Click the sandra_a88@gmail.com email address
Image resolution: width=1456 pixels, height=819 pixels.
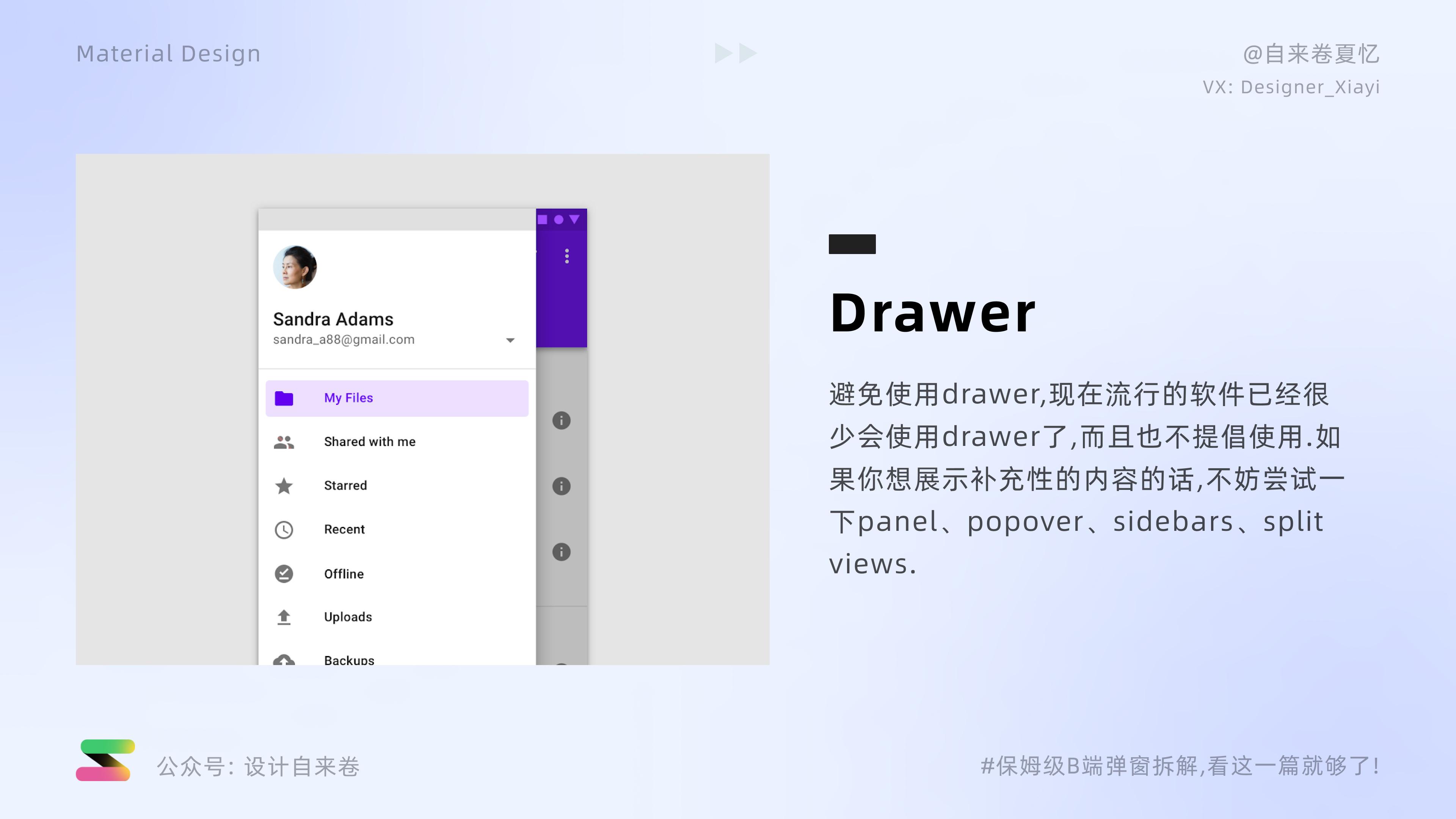pos(344,340)
